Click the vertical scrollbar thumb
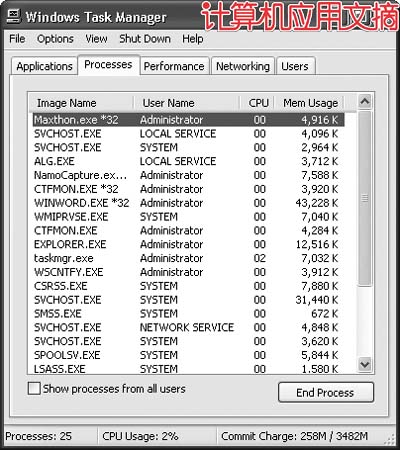Image resolution: width=400 pixels, height=450 pixels. coord(365,198)
